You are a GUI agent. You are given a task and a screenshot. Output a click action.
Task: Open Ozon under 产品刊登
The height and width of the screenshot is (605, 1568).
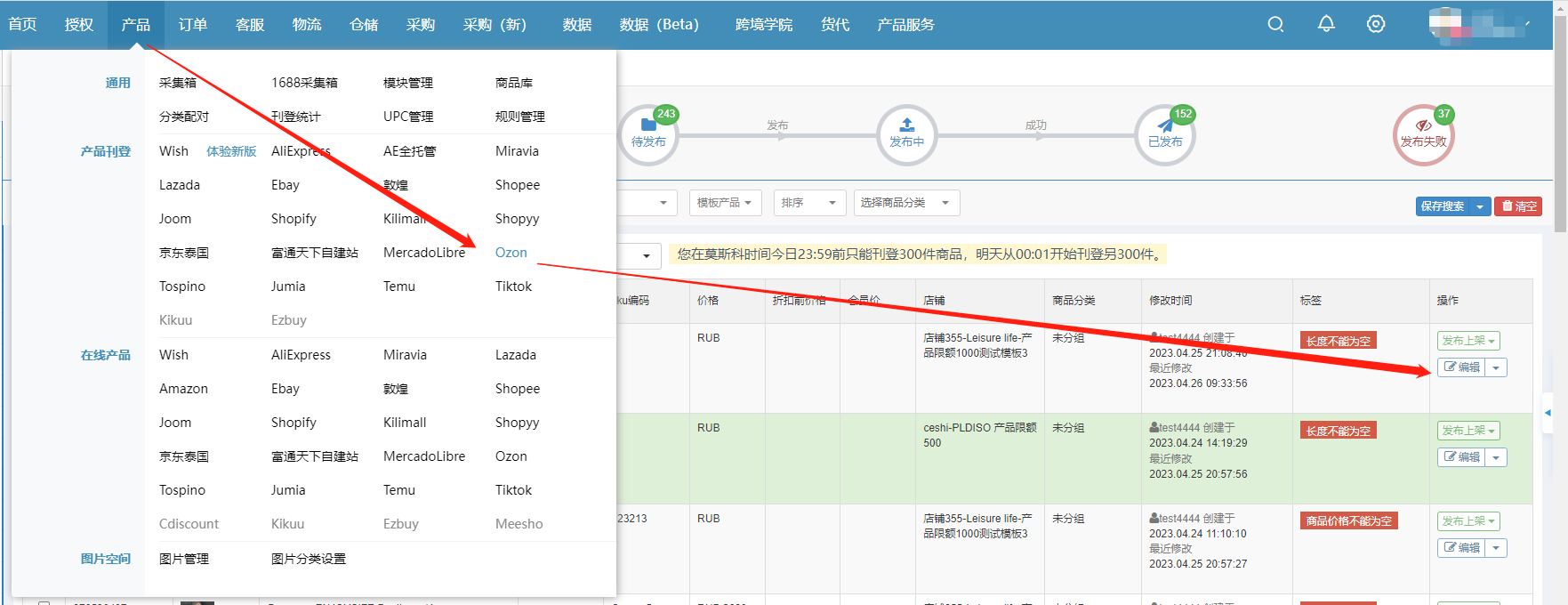[511, 253]
